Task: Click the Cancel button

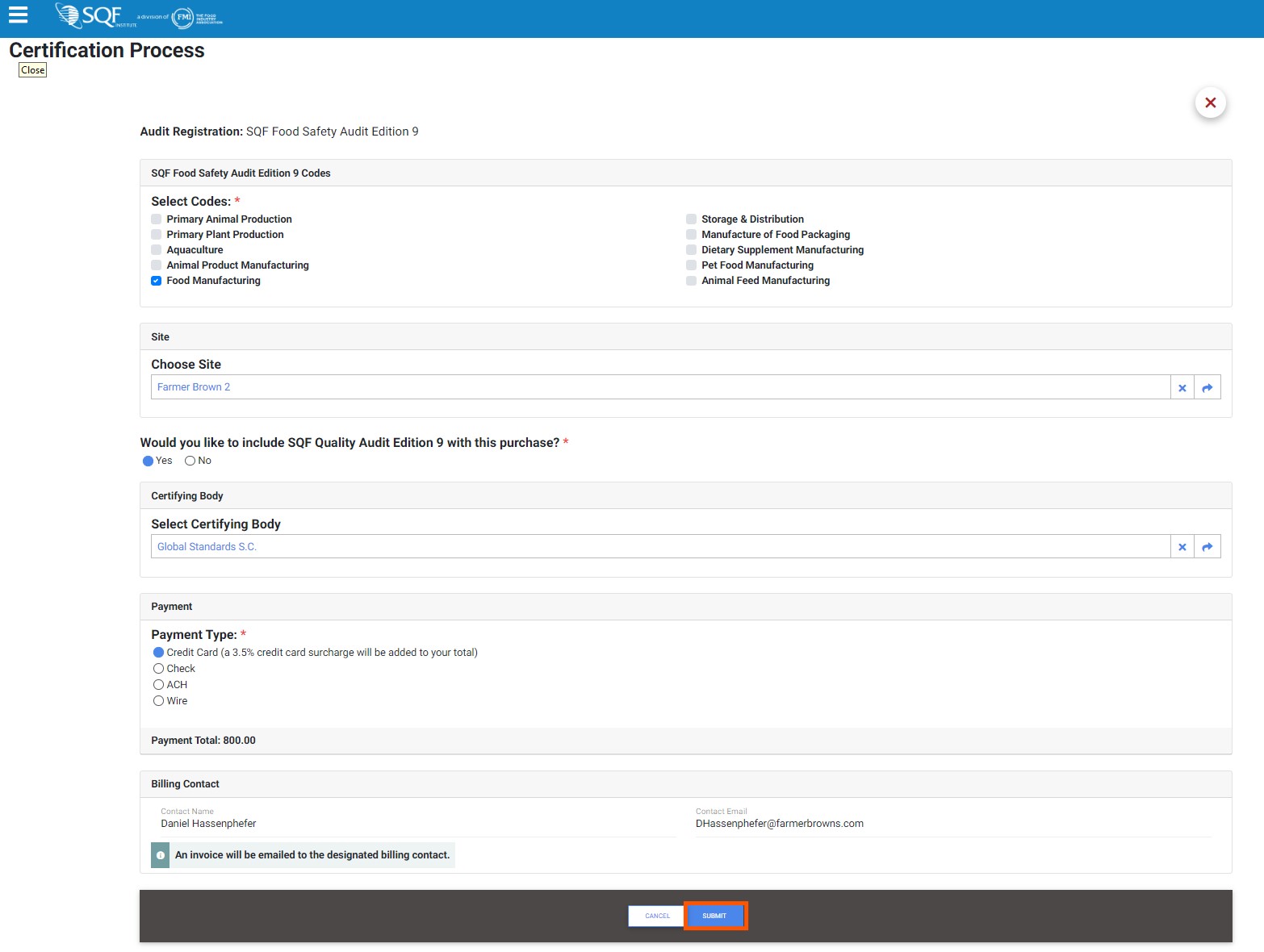Action: click(657, 916)
